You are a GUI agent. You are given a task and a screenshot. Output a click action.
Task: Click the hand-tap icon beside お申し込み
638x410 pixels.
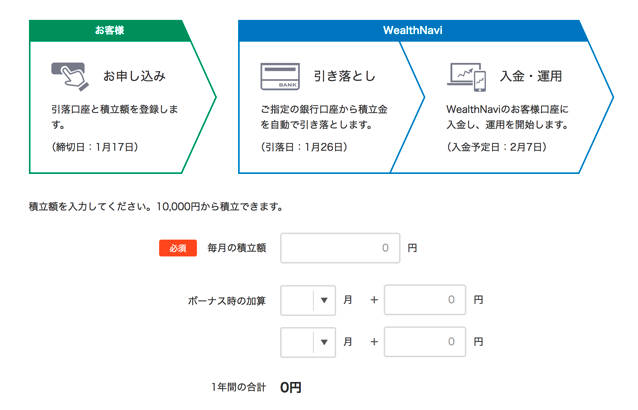(x=70, y=76)
